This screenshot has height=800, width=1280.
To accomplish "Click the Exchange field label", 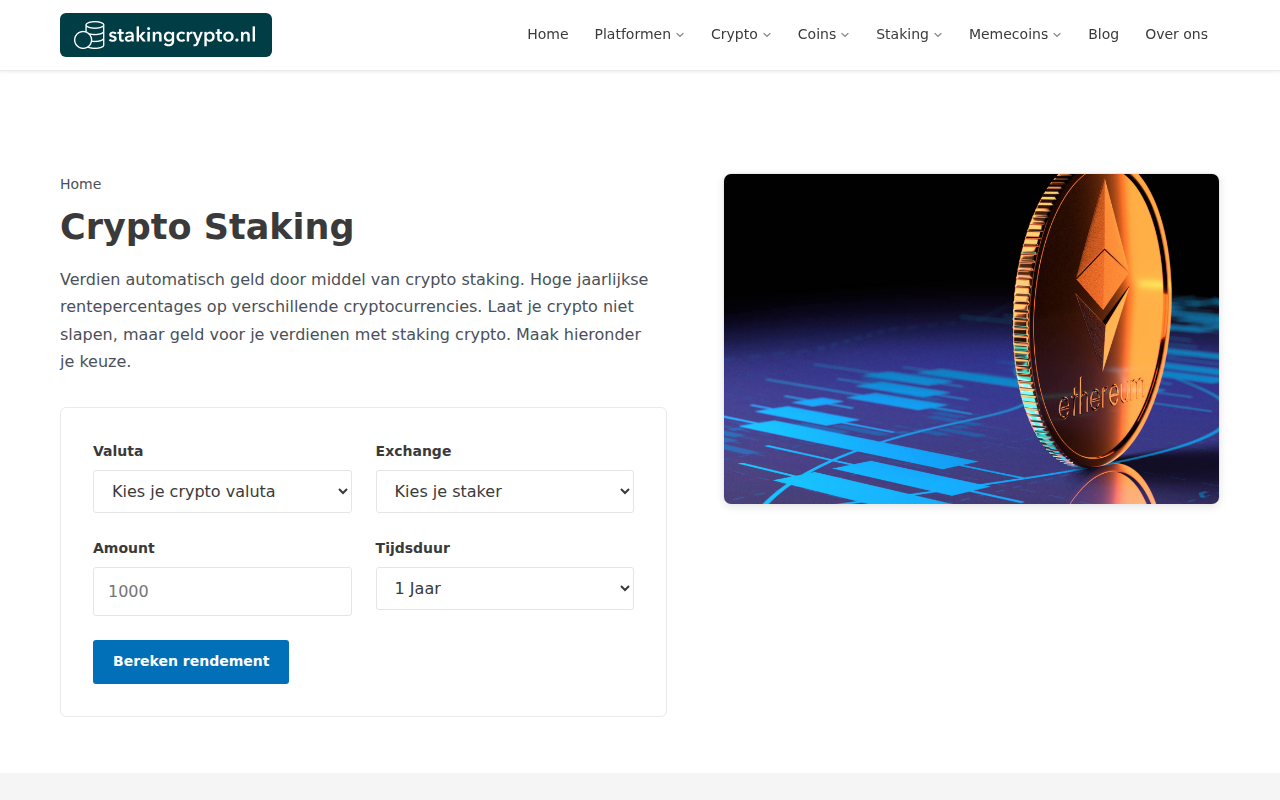I will 414,451.
